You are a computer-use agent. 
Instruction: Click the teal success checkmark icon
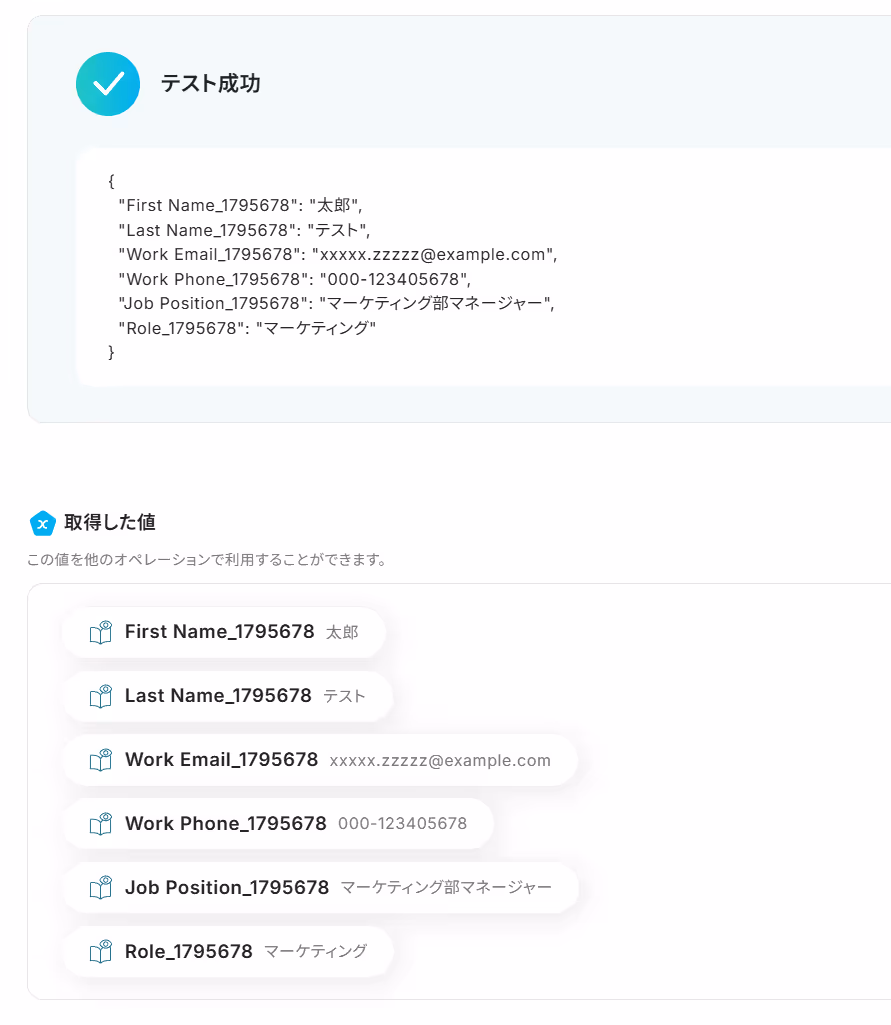coord(108,84)
